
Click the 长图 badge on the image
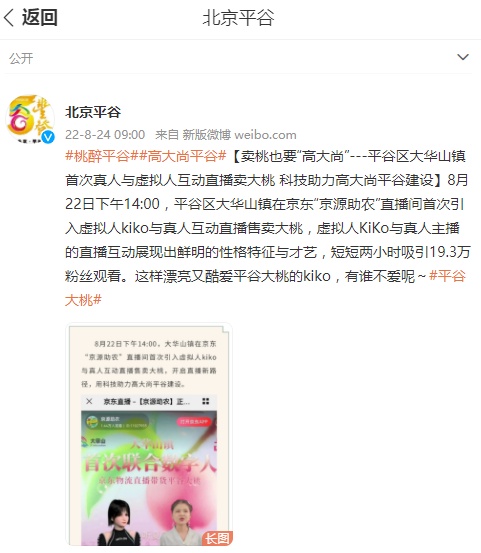tap(218, 539)
